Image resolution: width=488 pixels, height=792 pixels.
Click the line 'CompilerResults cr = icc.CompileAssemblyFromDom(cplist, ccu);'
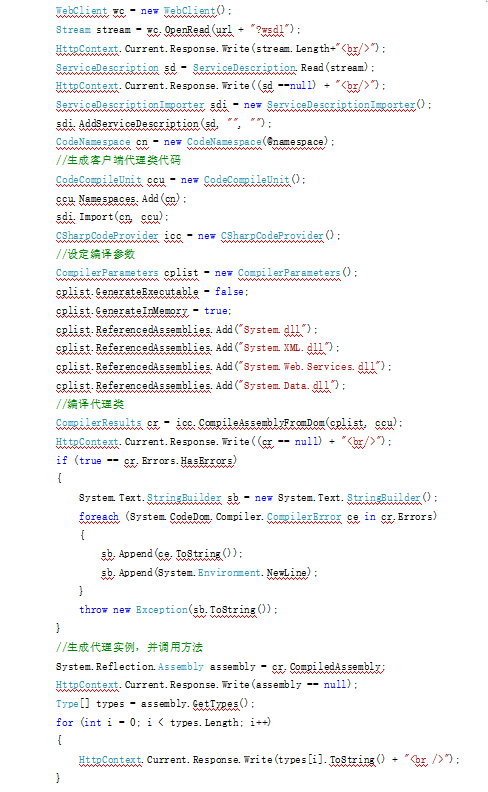point(229,423)
